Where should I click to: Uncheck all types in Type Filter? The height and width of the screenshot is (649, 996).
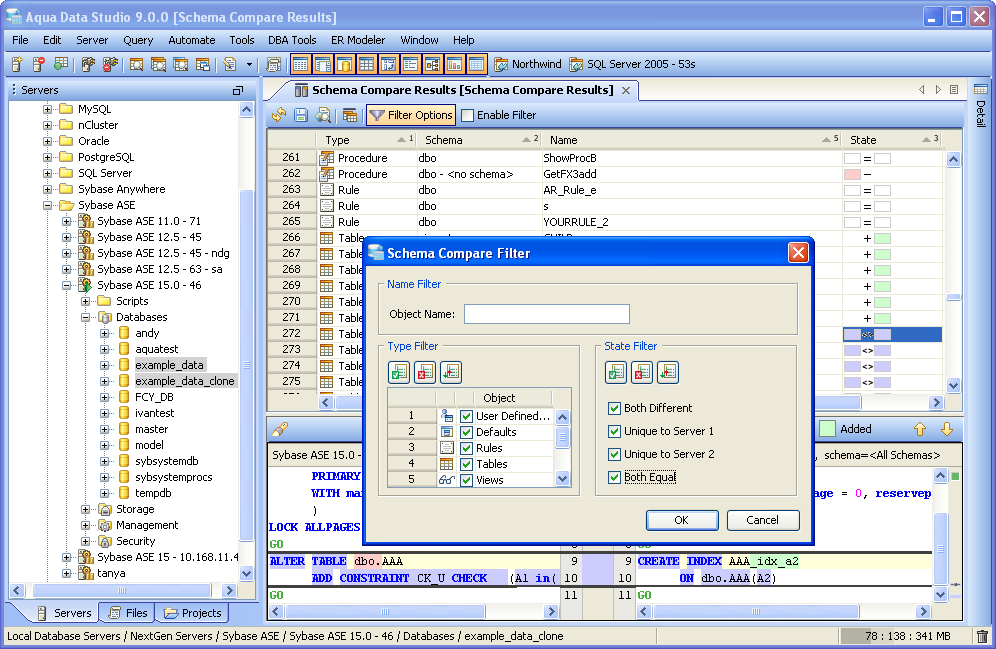tap(425, 372)
